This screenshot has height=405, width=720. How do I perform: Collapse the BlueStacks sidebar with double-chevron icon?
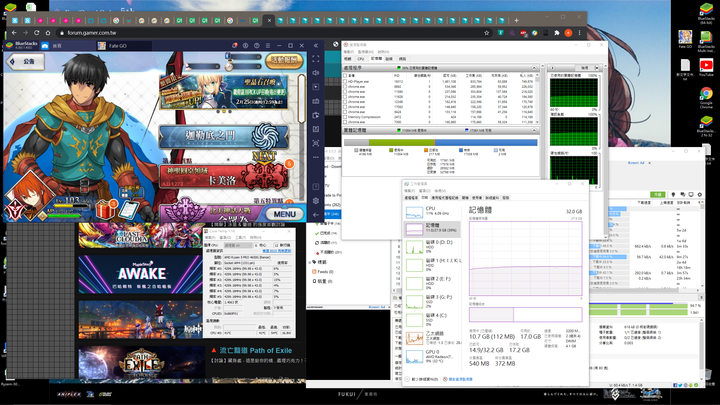[316, 45]
